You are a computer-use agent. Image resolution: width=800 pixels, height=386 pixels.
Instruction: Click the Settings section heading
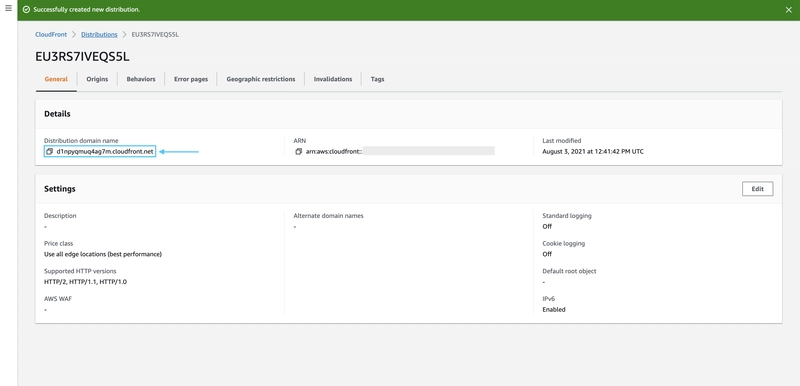[x=60, y=189]
